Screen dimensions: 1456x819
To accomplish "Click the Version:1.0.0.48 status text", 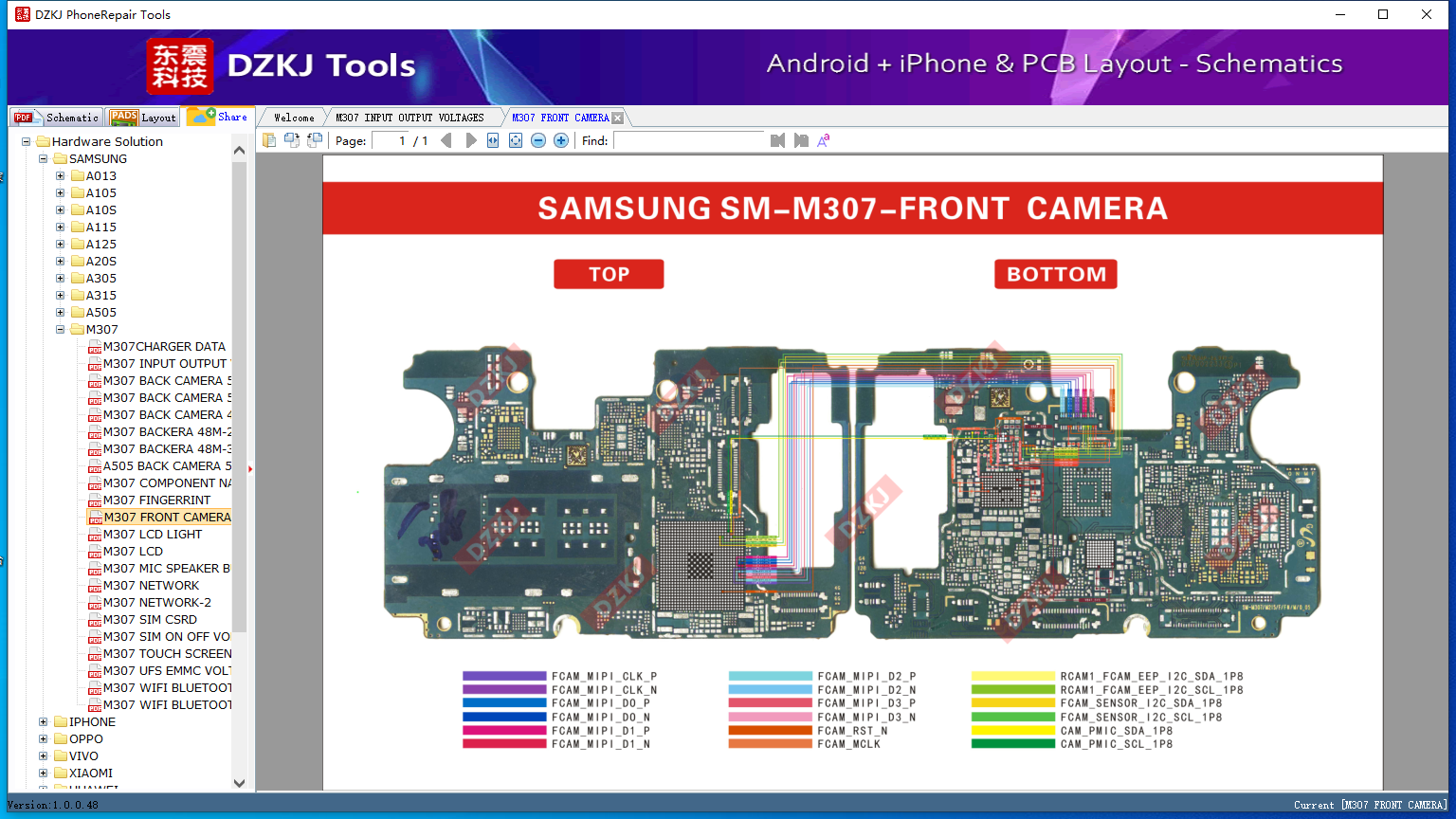I will 53,805.
